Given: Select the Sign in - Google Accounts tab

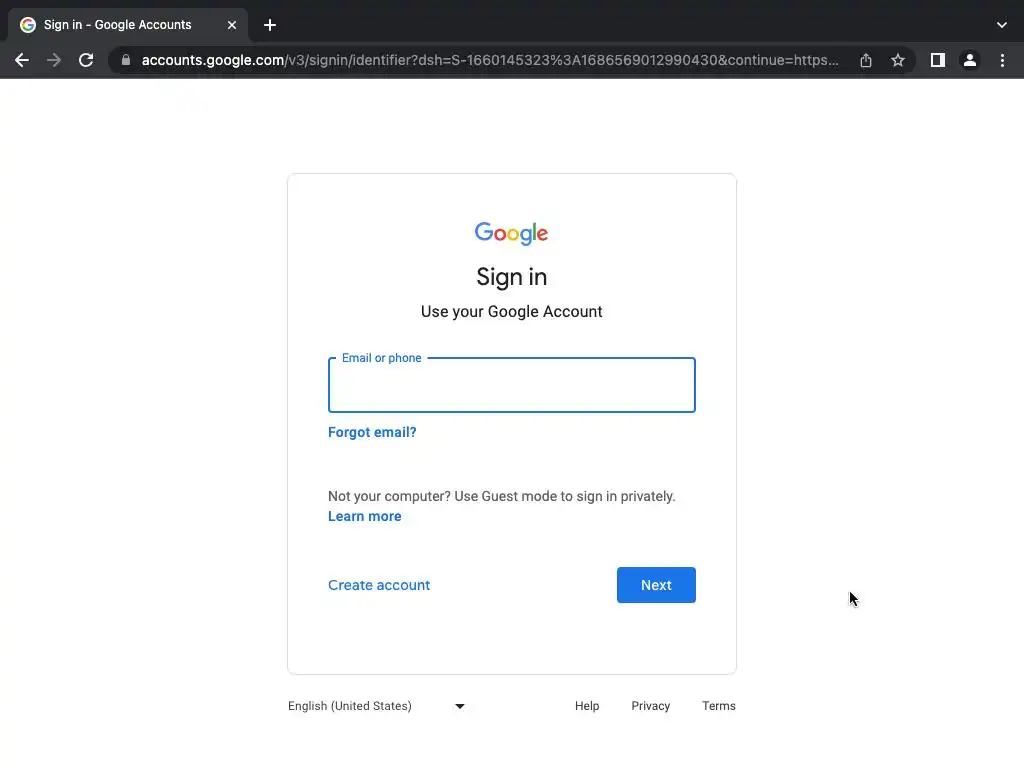Looking at the screenshot, I should coord(118,25).
